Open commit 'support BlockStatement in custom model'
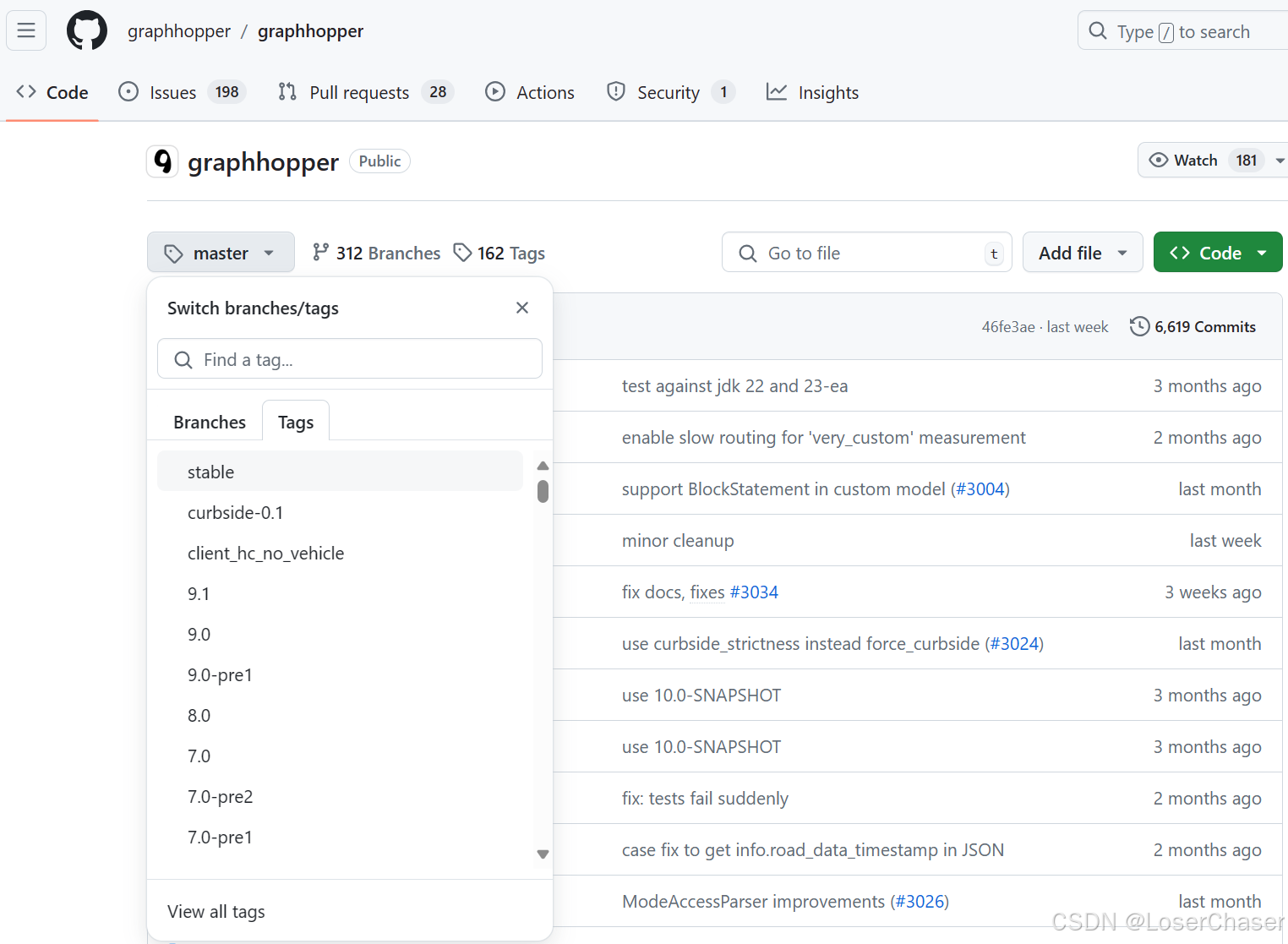This screenshot has height=944, width=1288. tap(783, 489)
